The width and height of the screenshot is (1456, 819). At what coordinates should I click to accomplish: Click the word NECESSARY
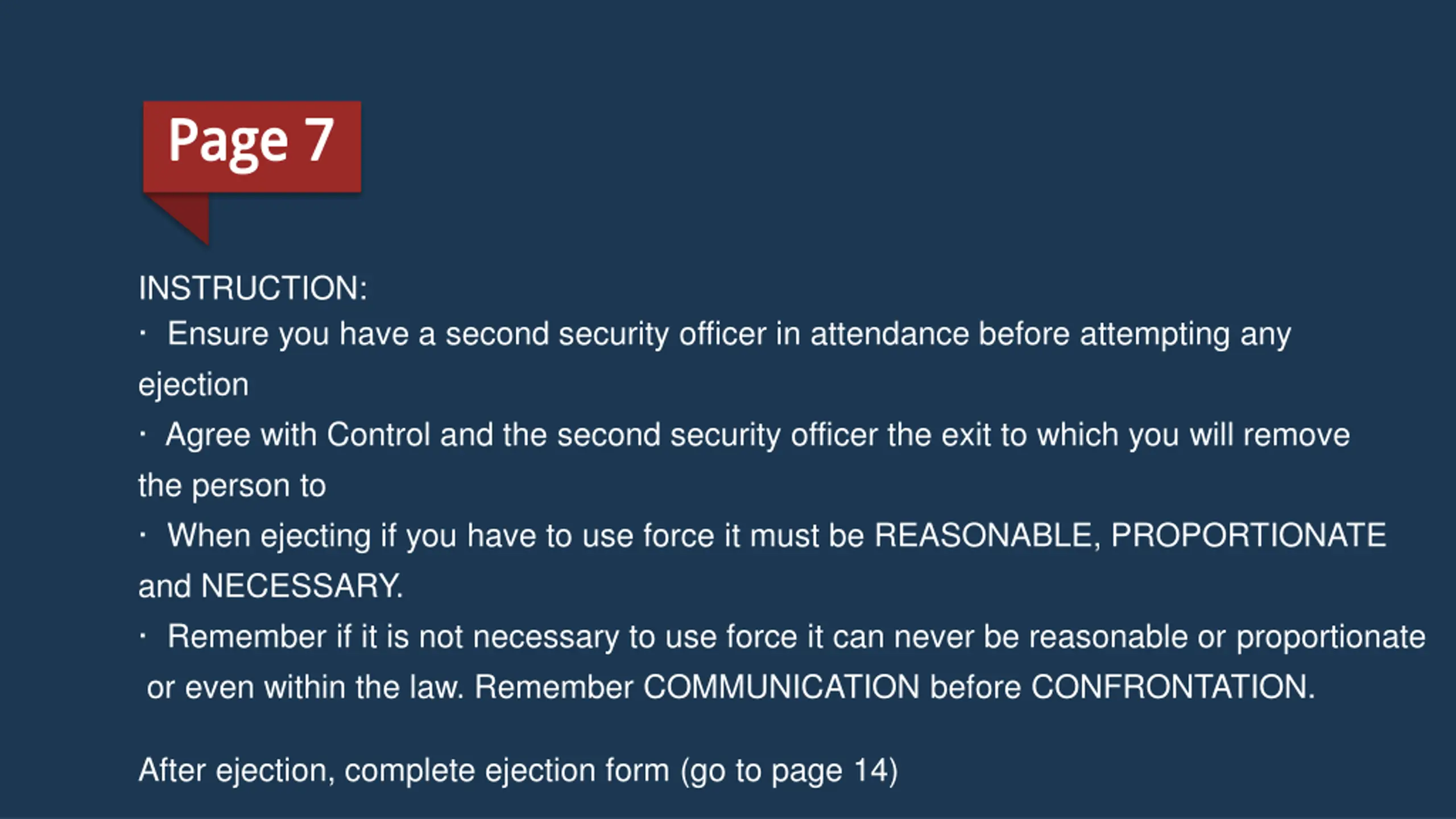pos(302,586)
